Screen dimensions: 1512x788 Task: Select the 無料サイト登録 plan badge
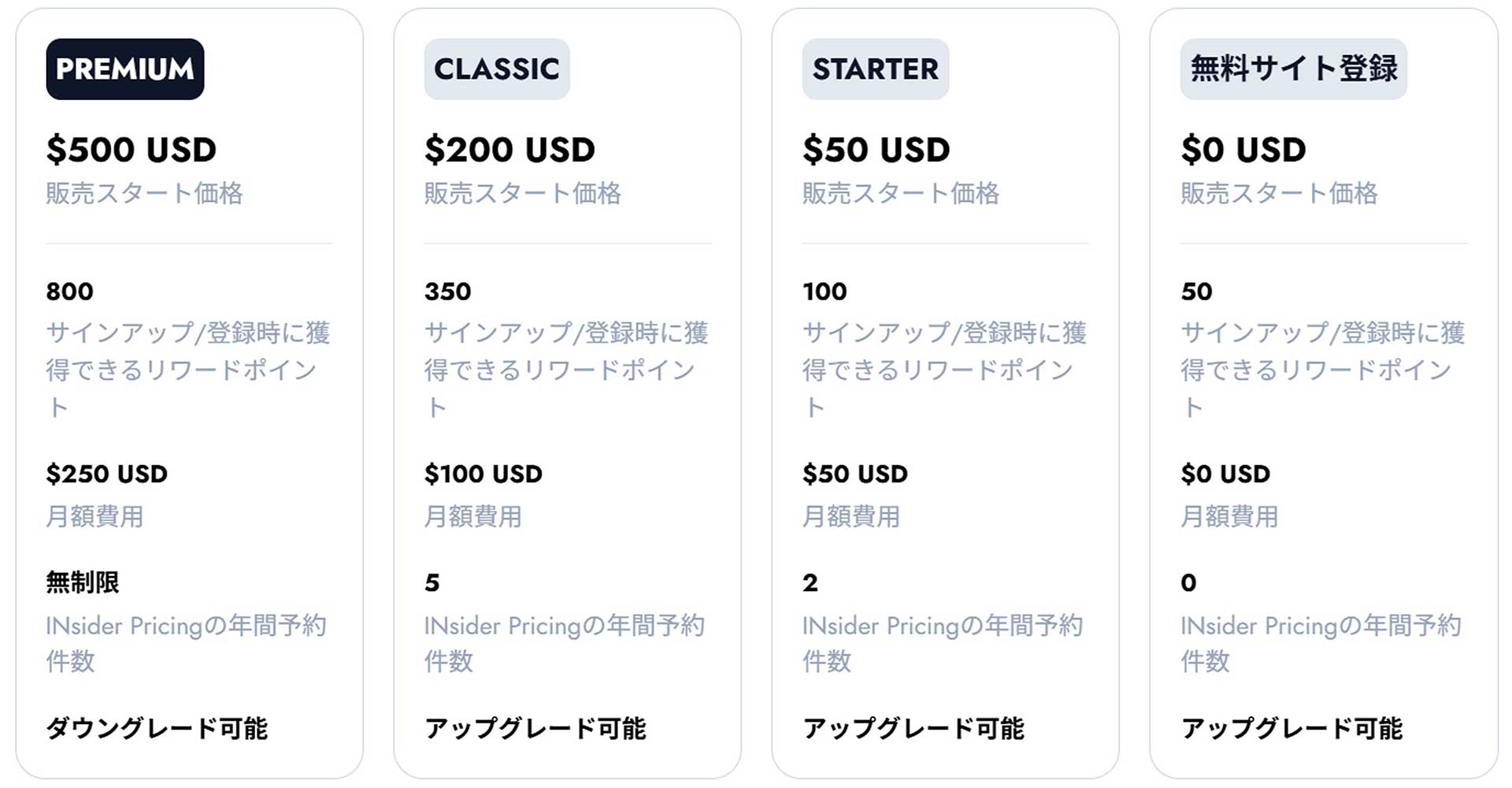coord(1294,69)
